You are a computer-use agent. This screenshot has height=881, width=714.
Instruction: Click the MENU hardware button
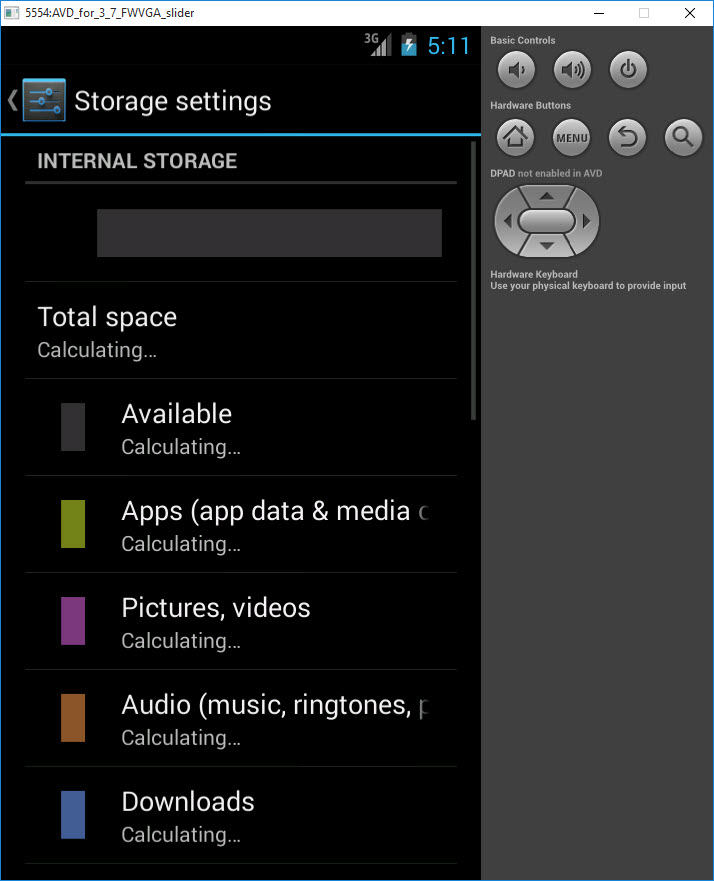(571, 137)
